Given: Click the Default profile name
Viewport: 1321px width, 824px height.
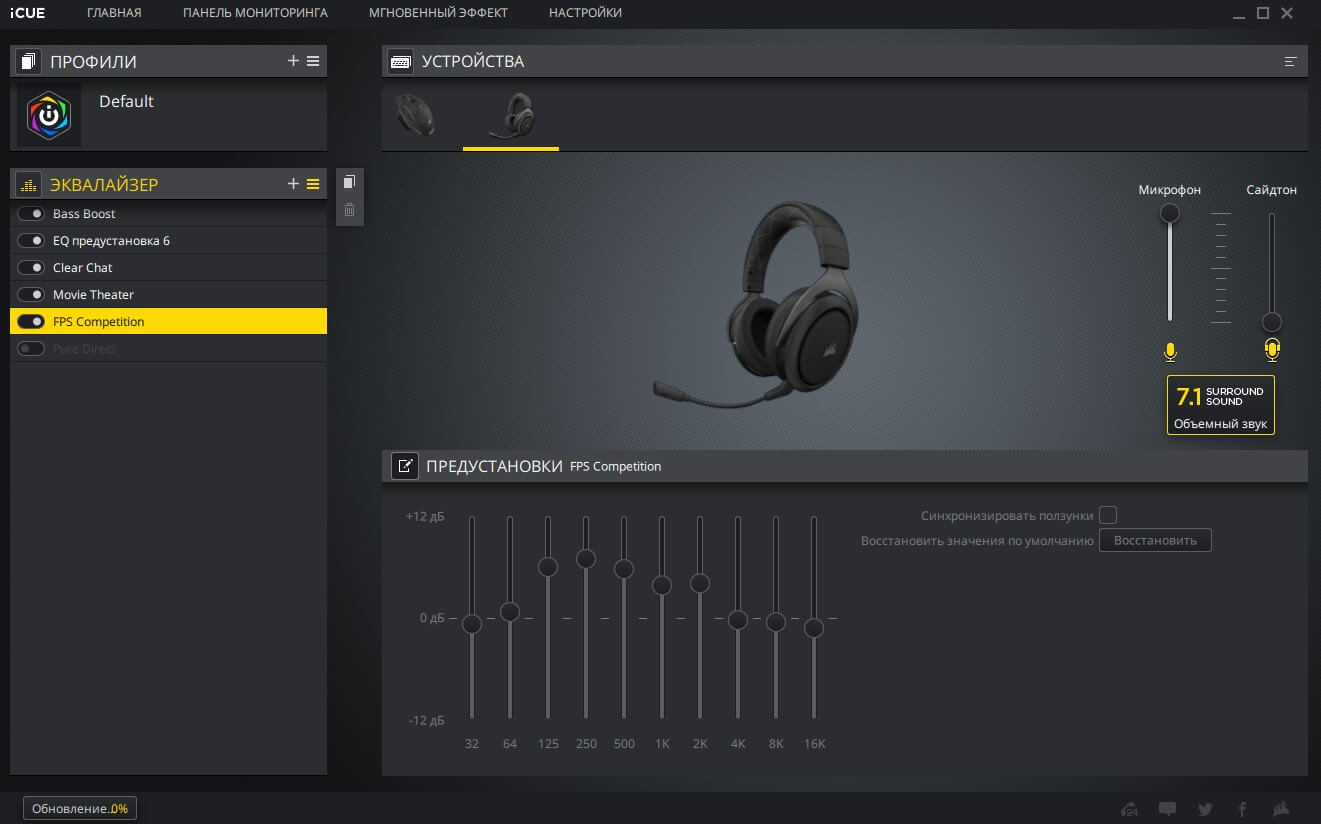Looking at the screenshot, I should coord(126,101).
